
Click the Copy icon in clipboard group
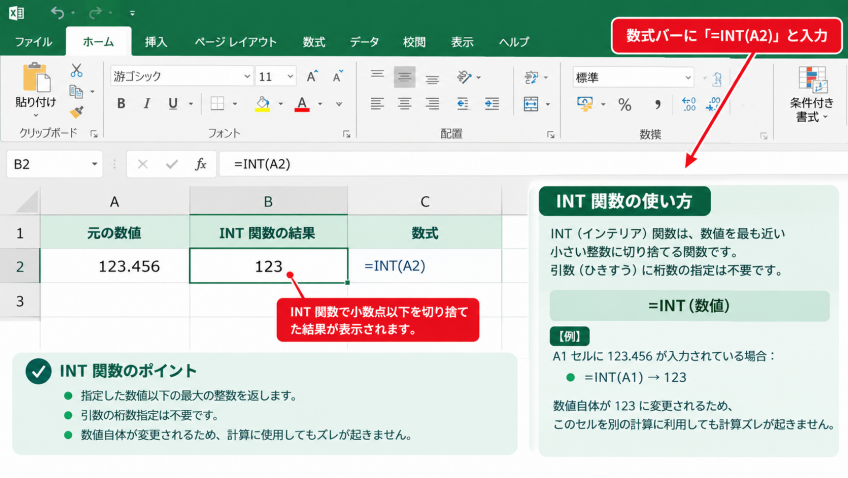coord(76,91)
